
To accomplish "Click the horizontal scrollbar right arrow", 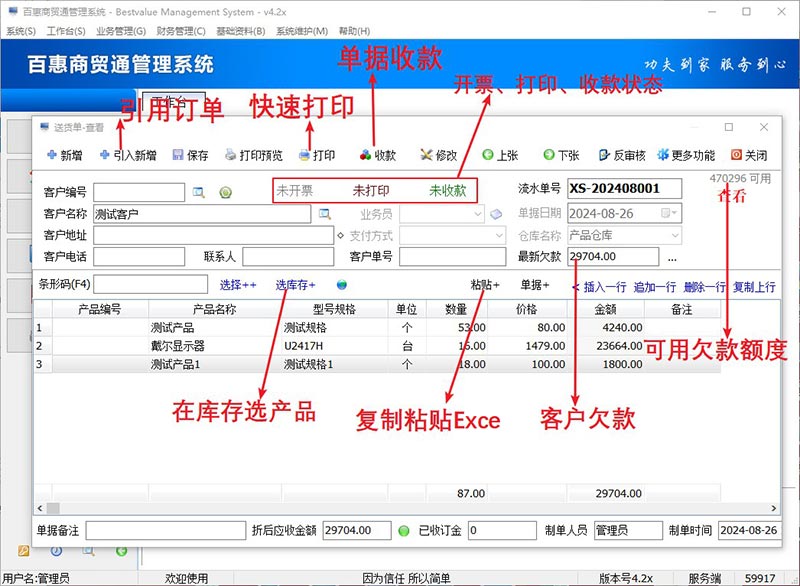I will pyautogui.click(x=773, y=508).
